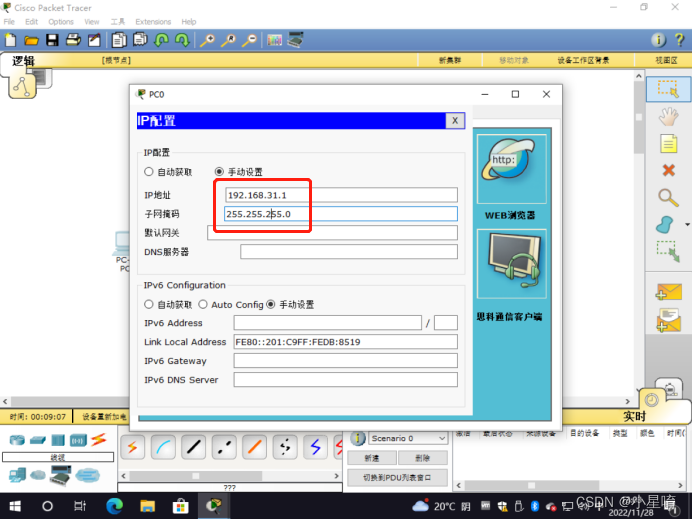Select IPv6 Auto Config radio button
692x519 pixels.
[203, 305]
